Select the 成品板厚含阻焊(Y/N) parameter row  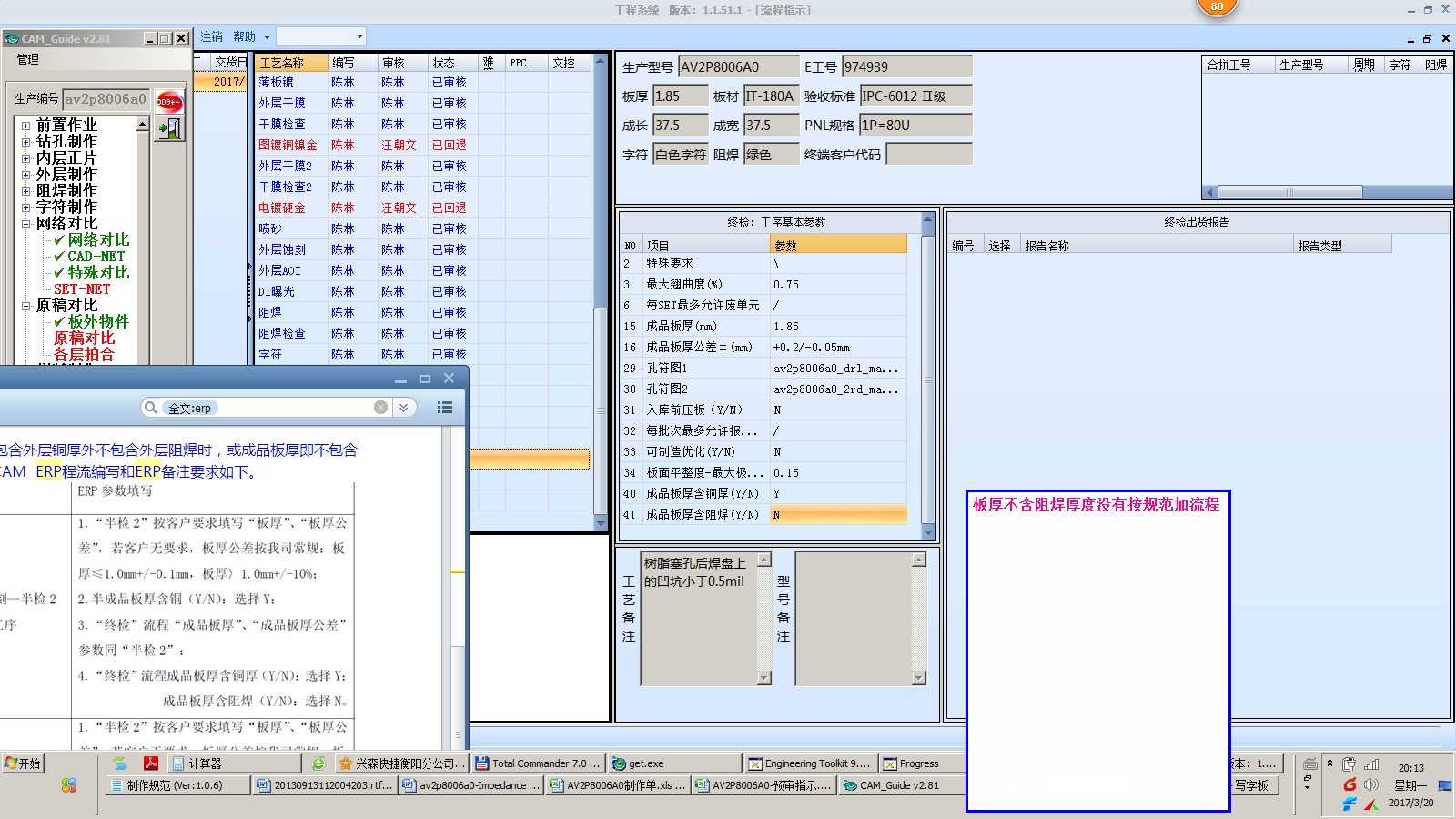click(764, 515)
